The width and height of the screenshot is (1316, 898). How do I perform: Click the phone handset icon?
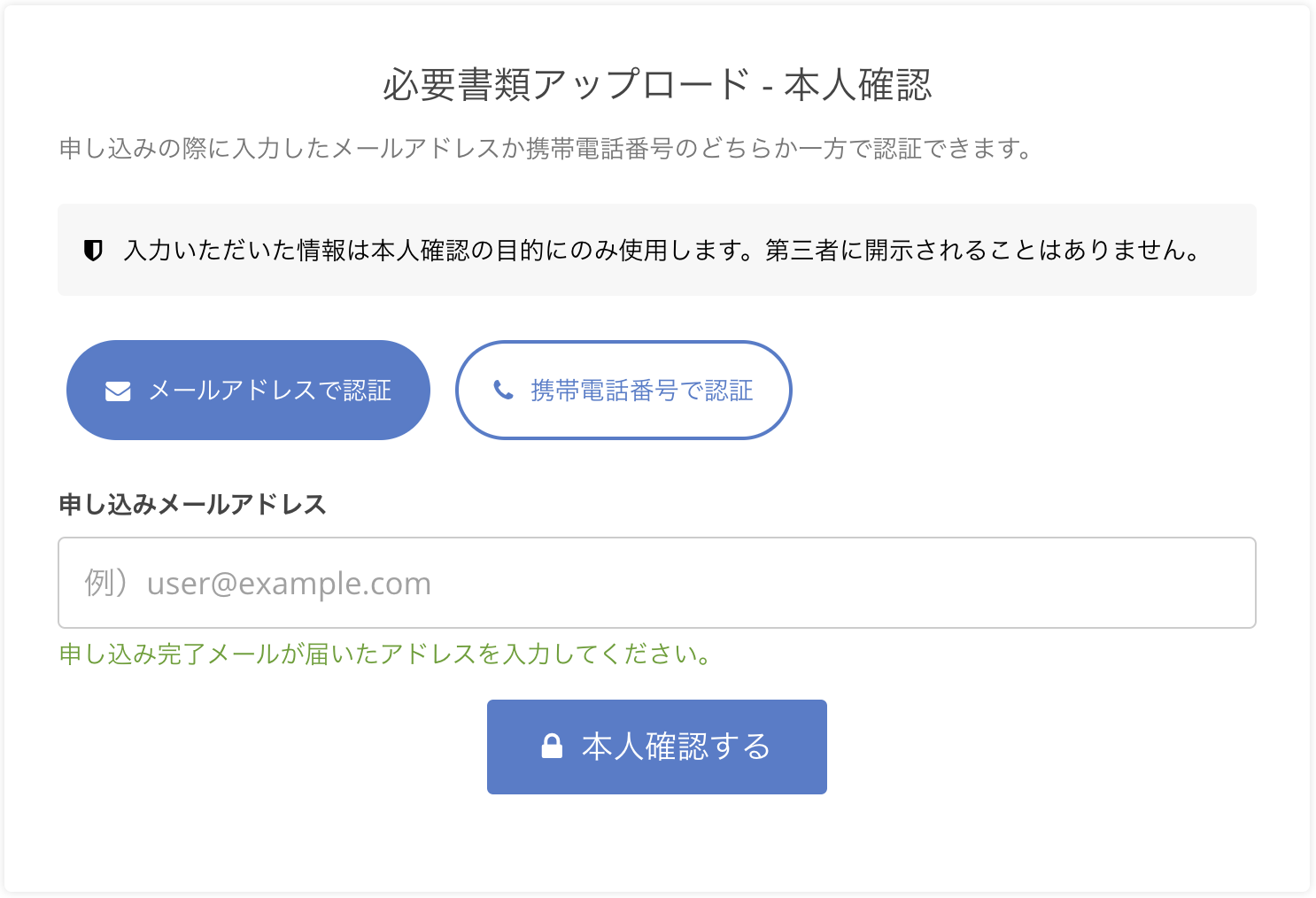(503, 390)
